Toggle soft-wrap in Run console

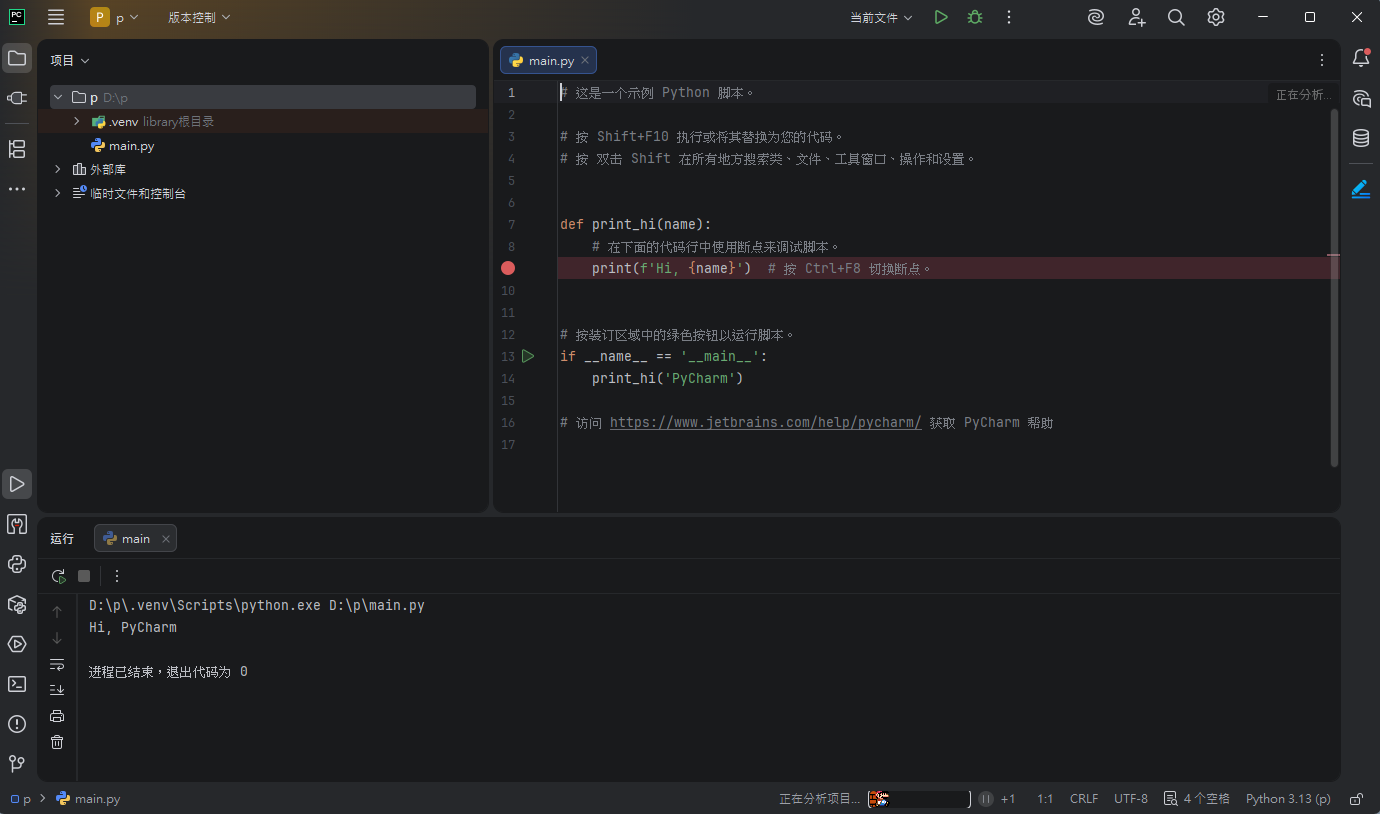coord(57,664)
